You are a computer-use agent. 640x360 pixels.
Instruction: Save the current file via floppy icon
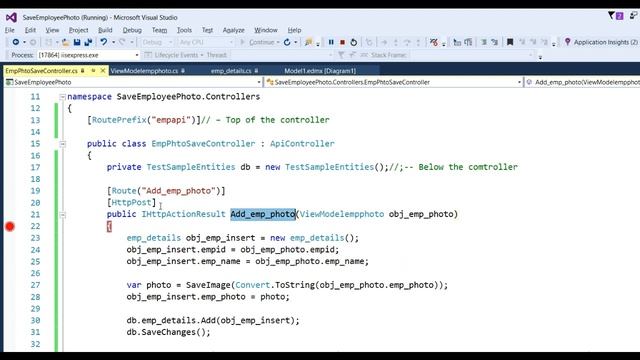click(77, 42)
